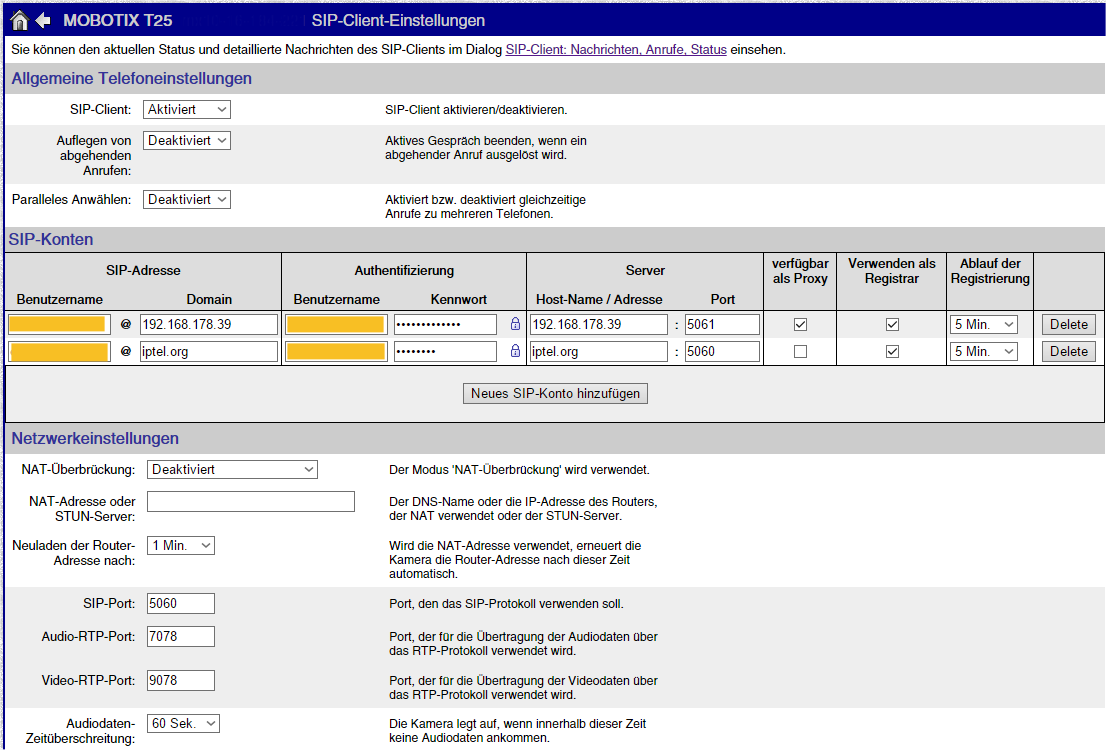Screen dimensions: 1106x750
Task: Open the SIP-Client status dropdown
Action: coord(187,109)
